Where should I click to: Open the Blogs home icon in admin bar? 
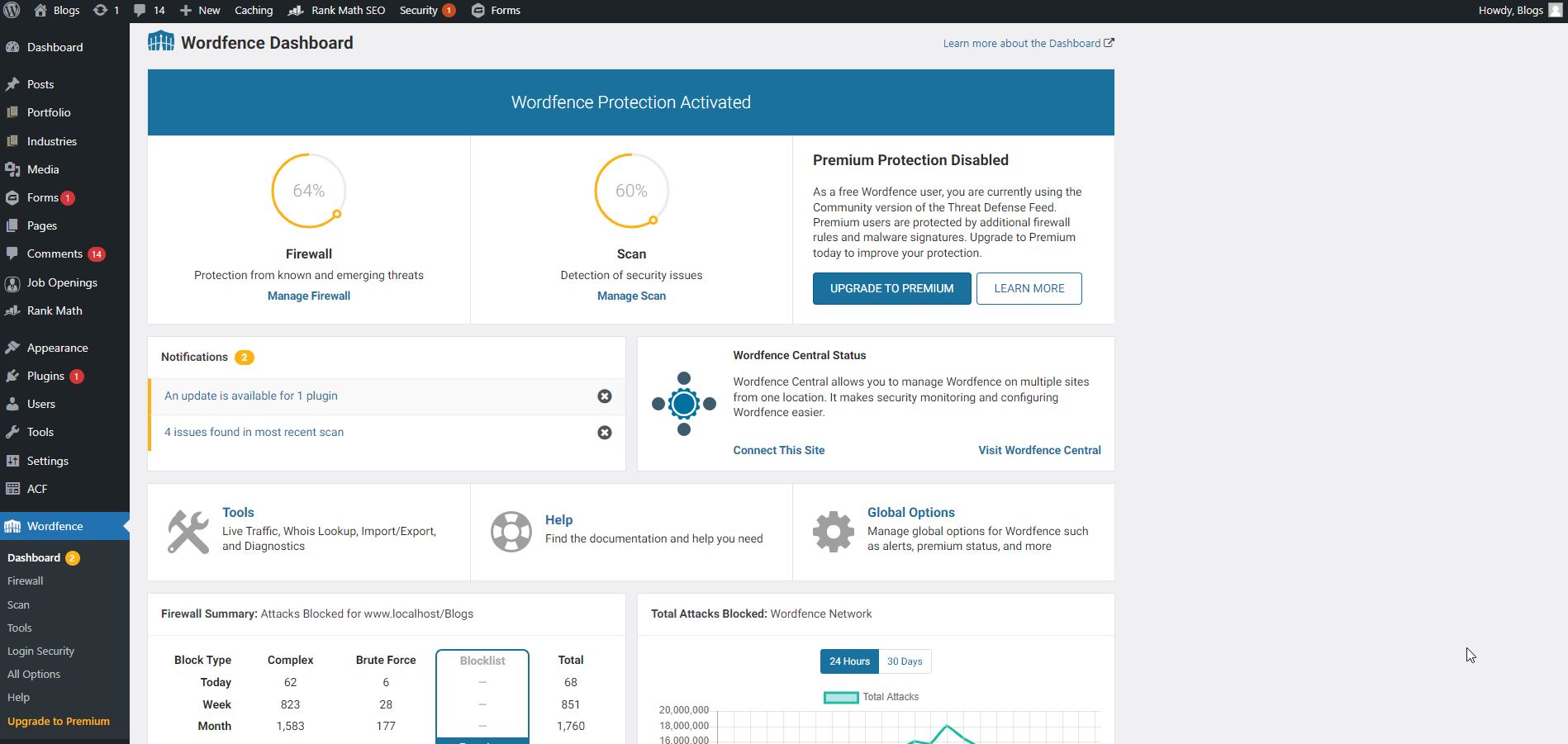click(56, 11)
